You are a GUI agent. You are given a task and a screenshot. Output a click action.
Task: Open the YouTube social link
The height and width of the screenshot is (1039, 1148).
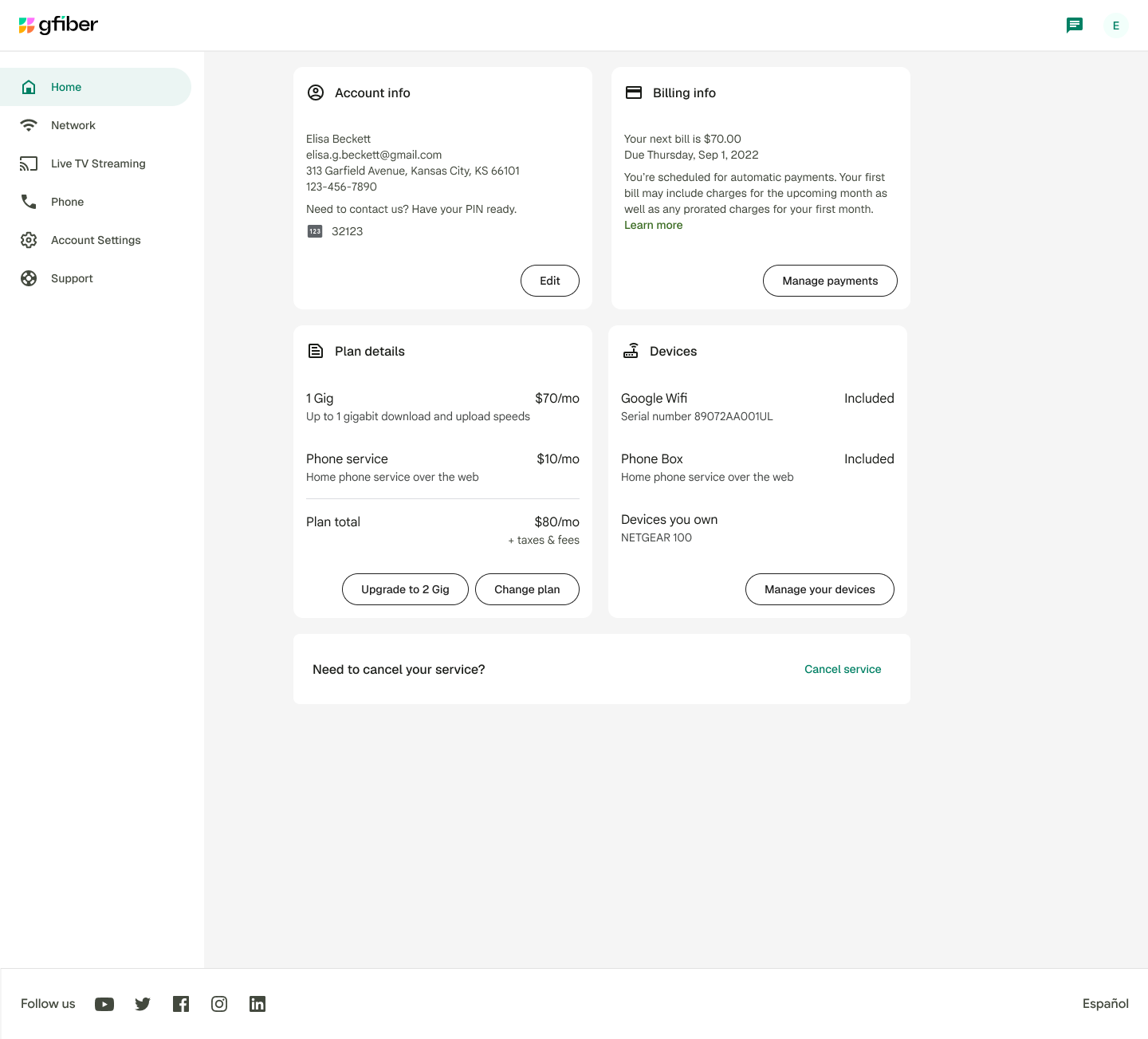104,1004
